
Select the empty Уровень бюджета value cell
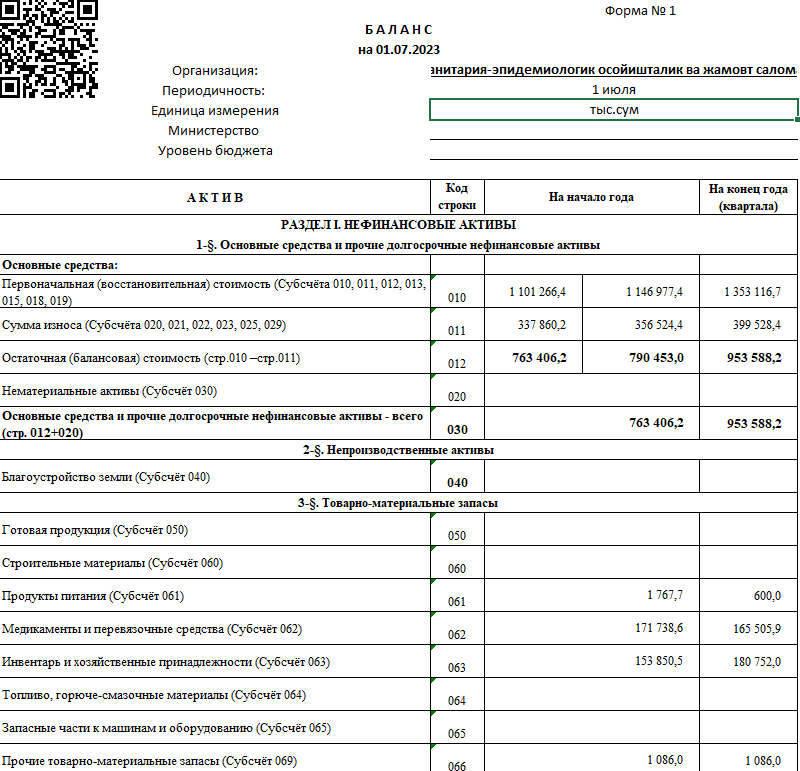[x=614, y=150]
